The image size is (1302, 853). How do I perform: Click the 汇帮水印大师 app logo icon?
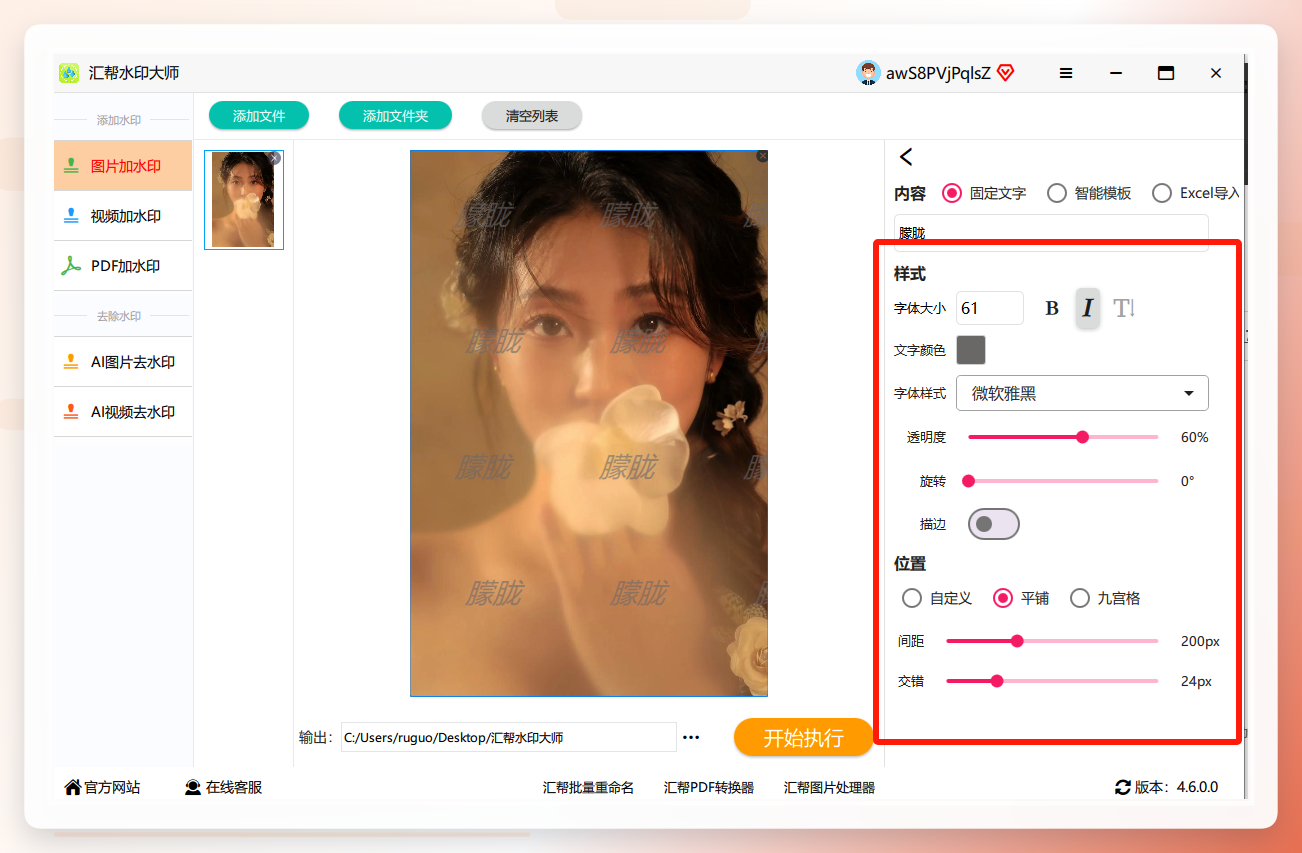(x=69, y=73)
